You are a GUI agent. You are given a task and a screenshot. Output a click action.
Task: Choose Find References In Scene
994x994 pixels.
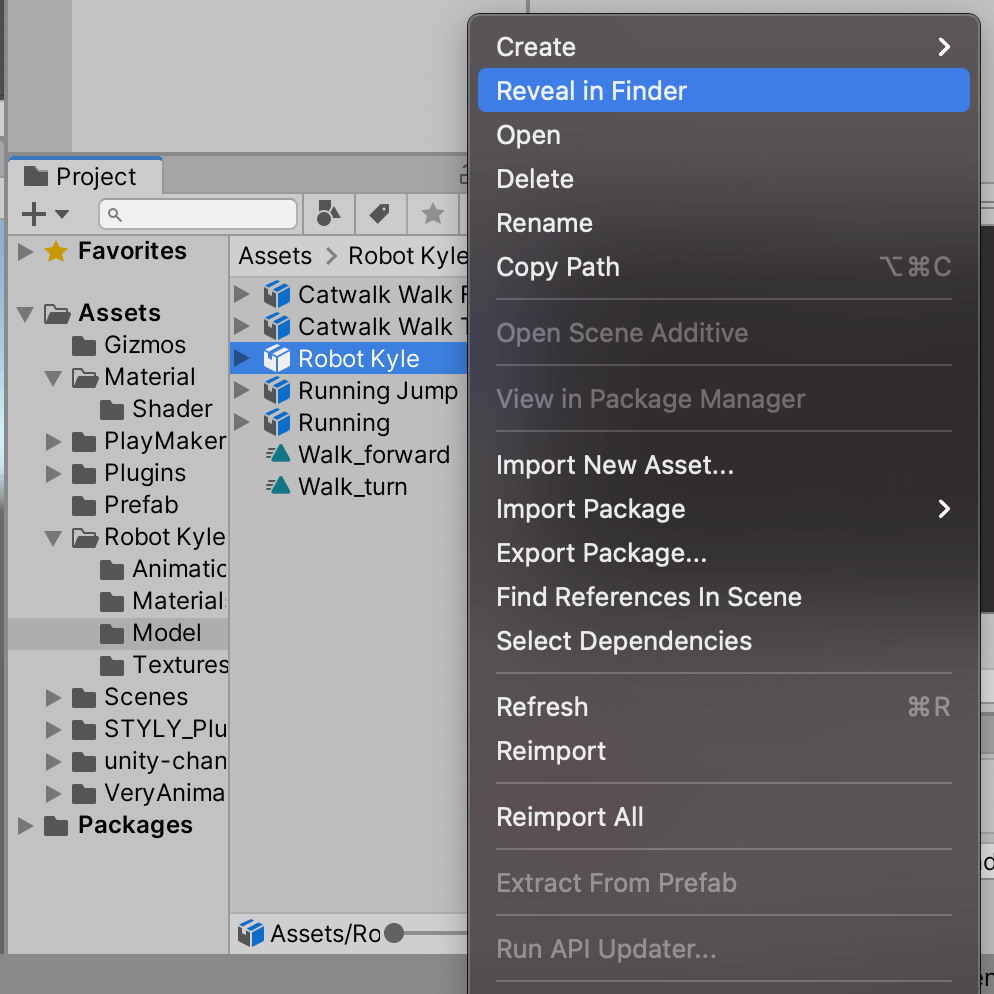click(x=724, y=597)
